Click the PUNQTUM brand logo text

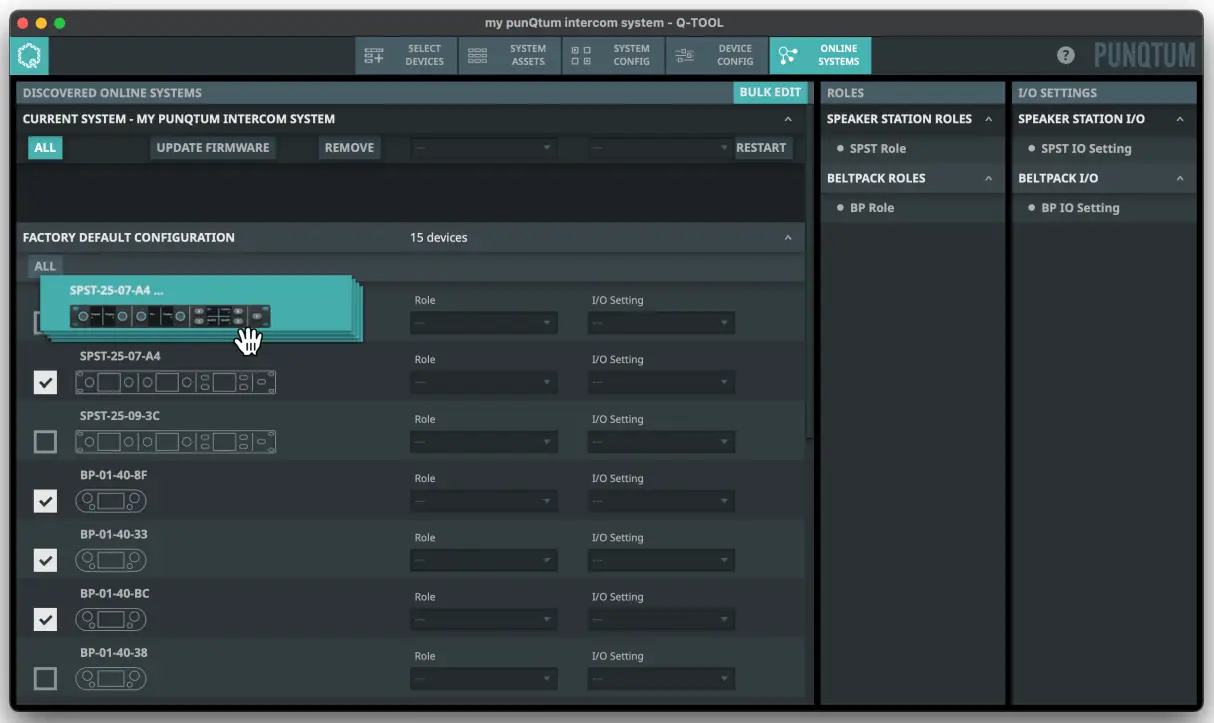tap(1144, 56)
